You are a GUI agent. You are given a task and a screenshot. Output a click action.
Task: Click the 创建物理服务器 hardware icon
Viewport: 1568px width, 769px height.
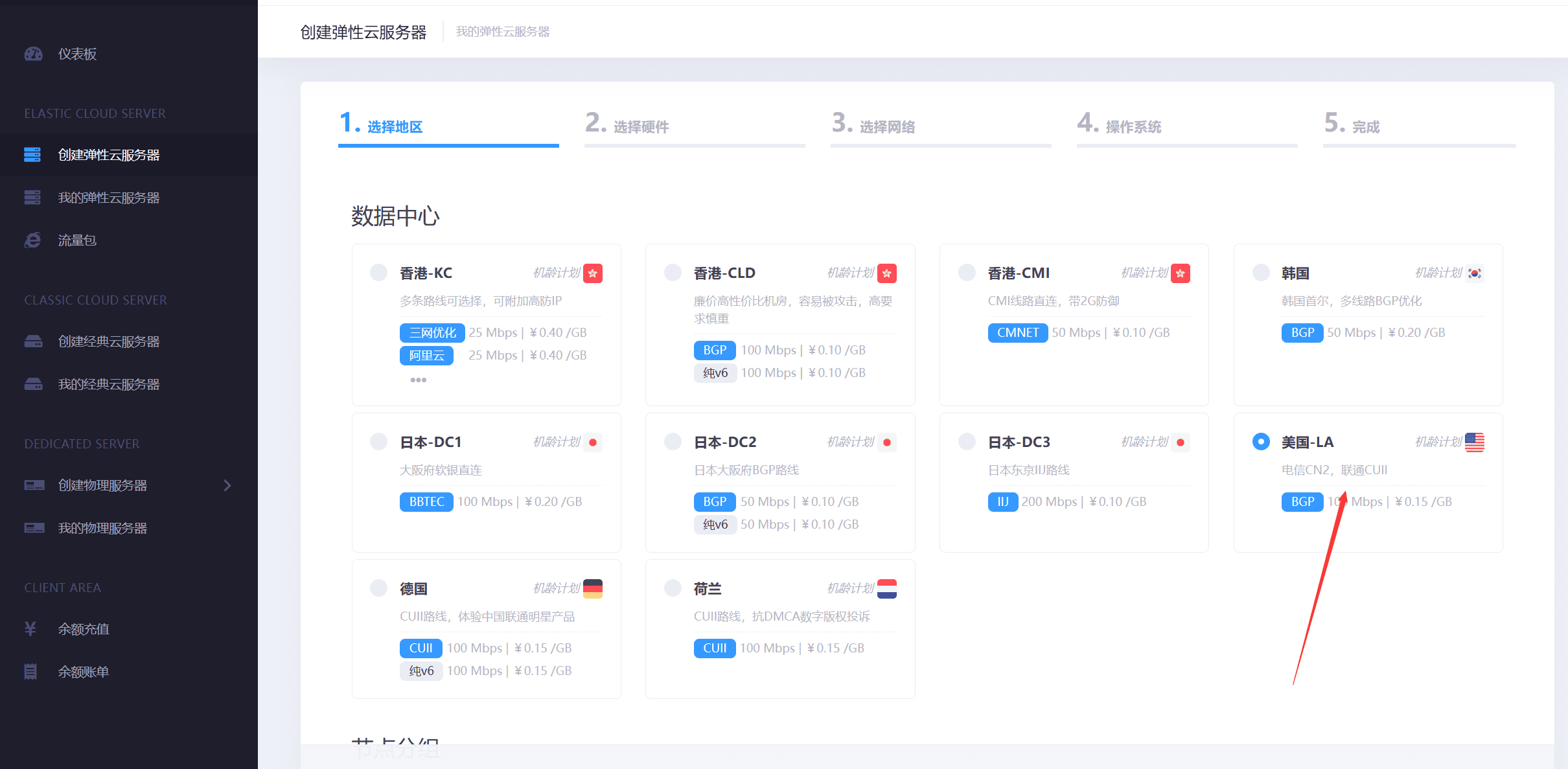[x=34, y=485]
